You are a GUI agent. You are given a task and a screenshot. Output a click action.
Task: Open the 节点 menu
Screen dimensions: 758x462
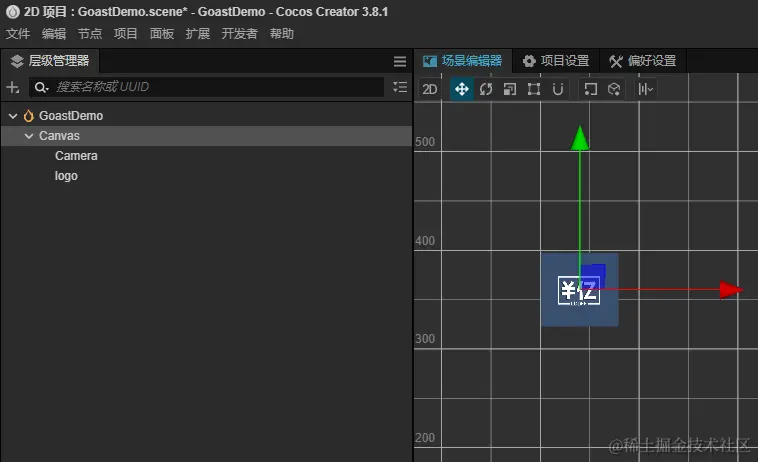point(90,33)
